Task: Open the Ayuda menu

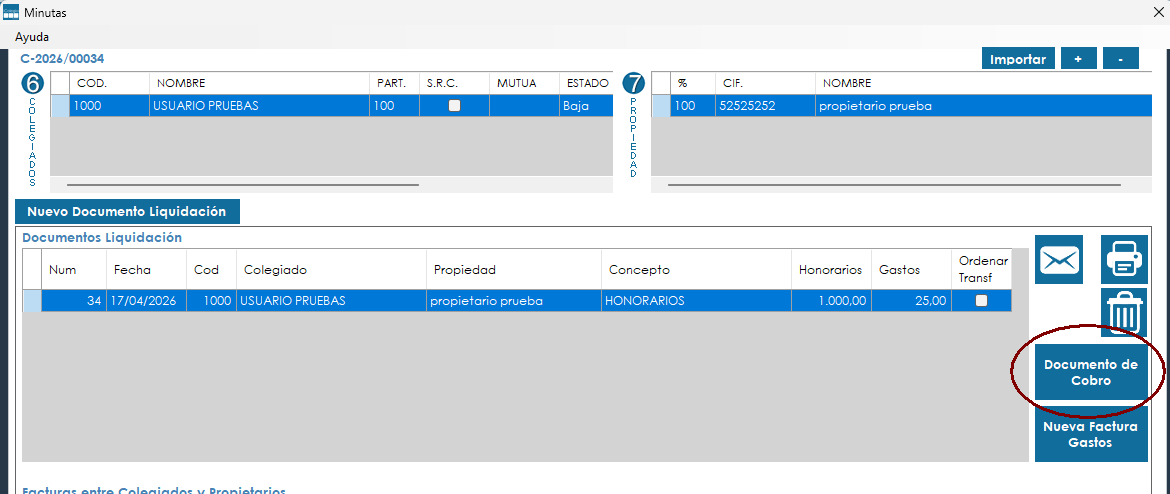Action: click(32, 36)
